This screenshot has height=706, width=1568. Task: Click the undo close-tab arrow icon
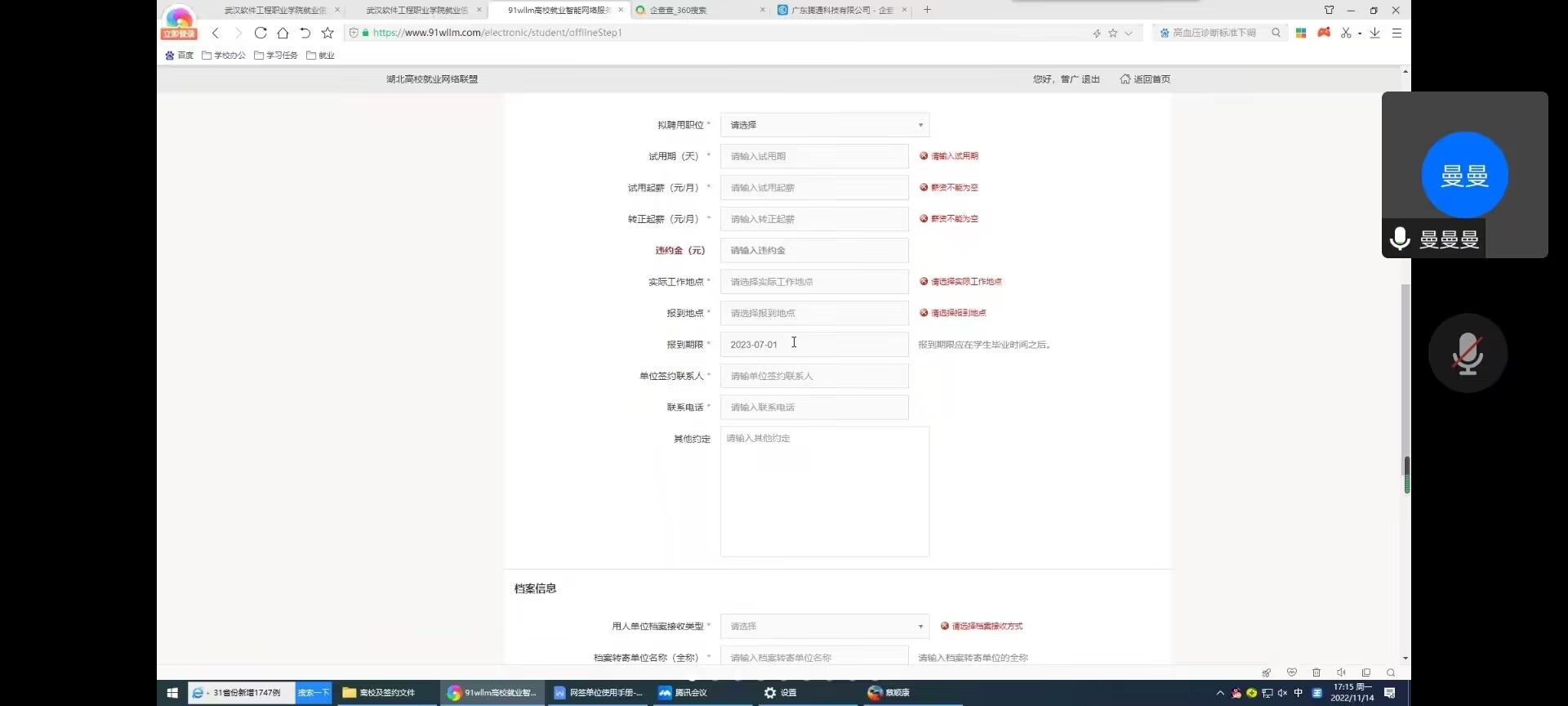305,33
